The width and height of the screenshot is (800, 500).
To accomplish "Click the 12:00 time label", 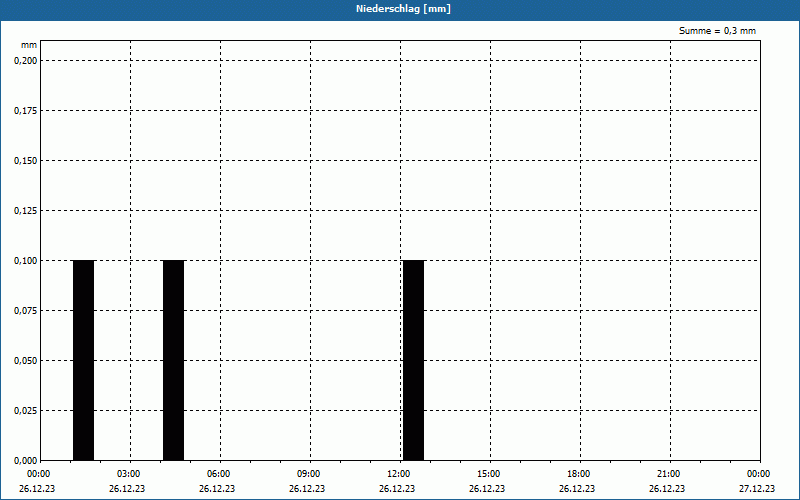I will [x=399, y=474].
